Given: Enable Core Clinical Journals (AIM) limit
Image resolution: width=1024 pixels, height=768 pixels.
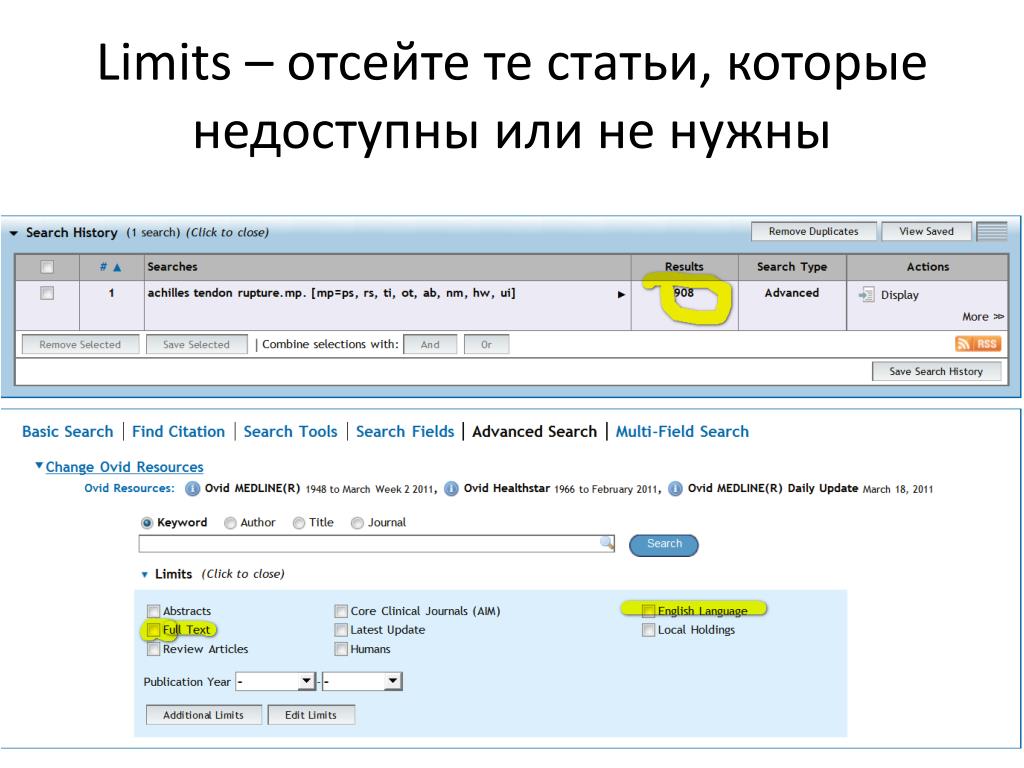Looking at the screenshot, I should pos(341,611).
